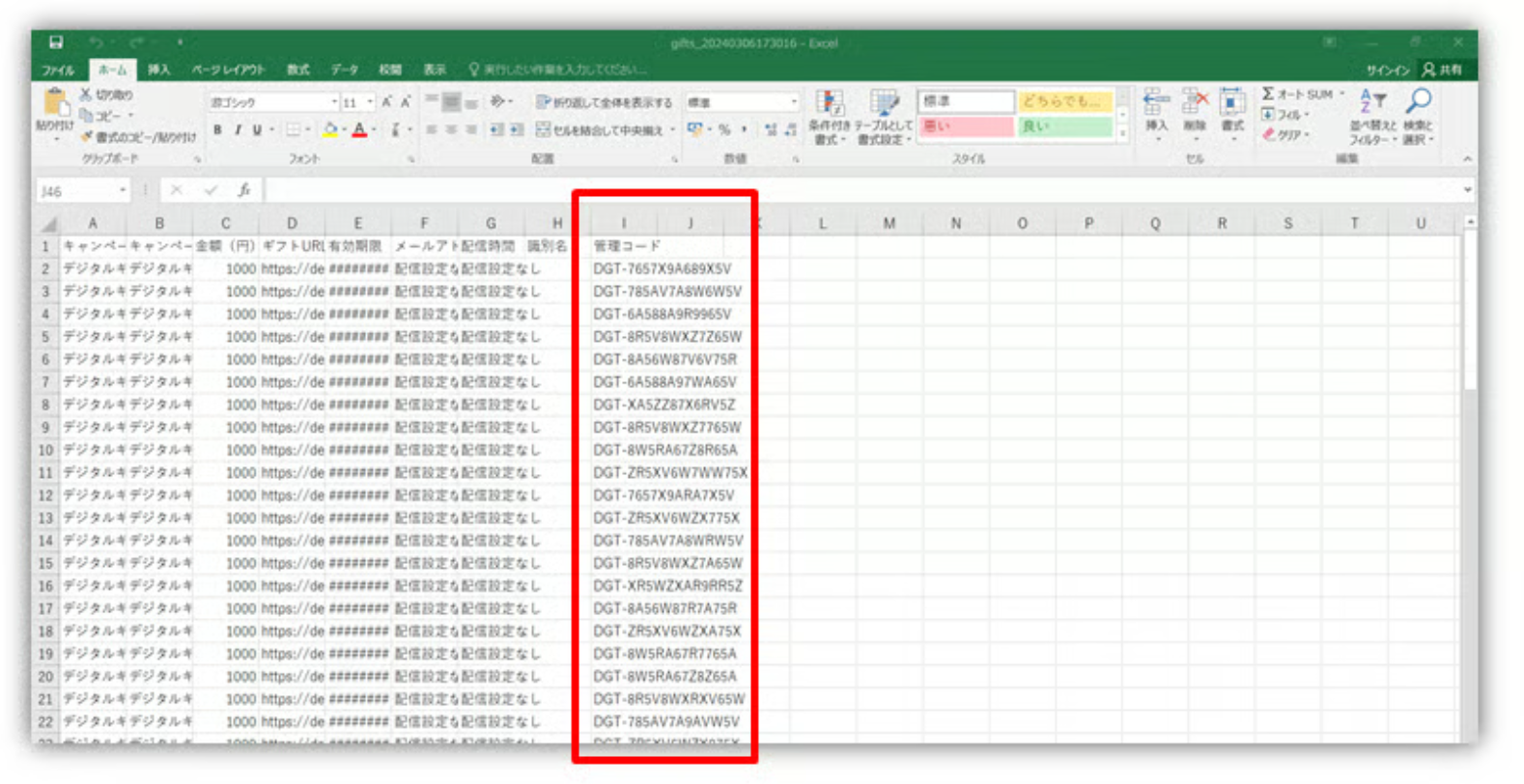Click the Sort and Filter icon

[x=1372, y=100]
